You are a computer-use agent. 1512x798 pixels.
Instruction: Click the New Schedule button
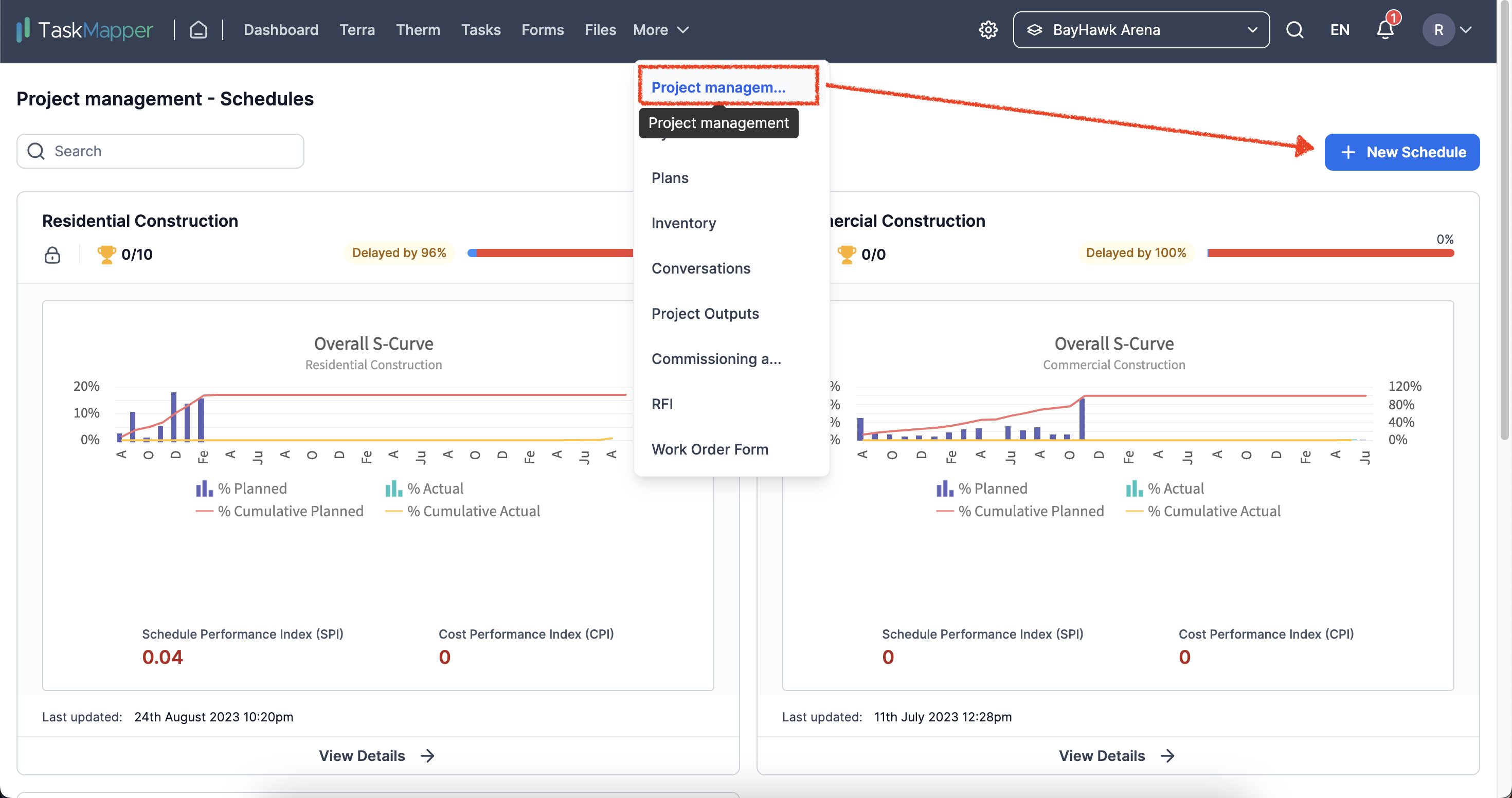(x=1401, y=152)
